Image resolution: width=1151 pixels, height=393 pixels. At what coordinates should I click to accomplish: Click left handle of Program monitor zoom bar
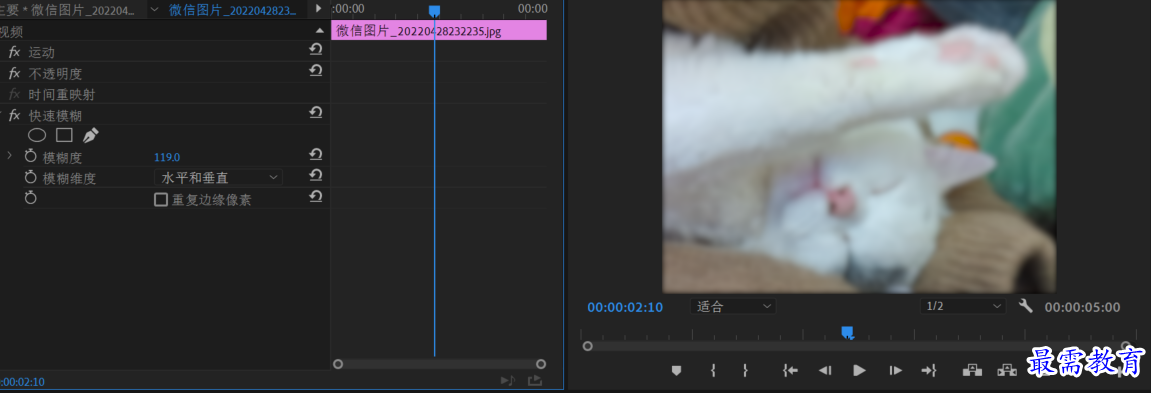587,346
